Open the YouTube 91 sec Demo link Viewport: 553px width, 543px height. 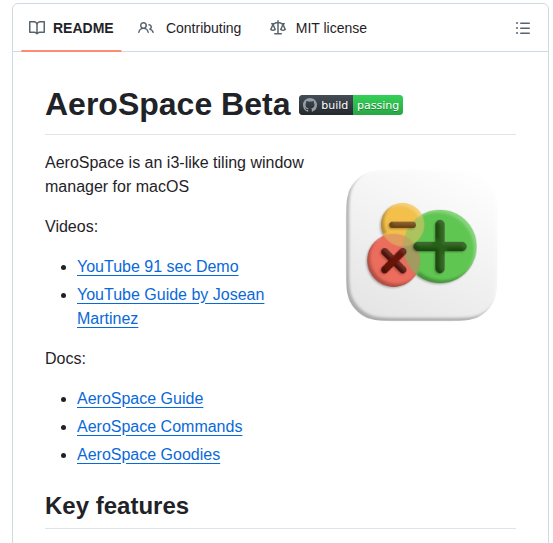pos(158,267)
